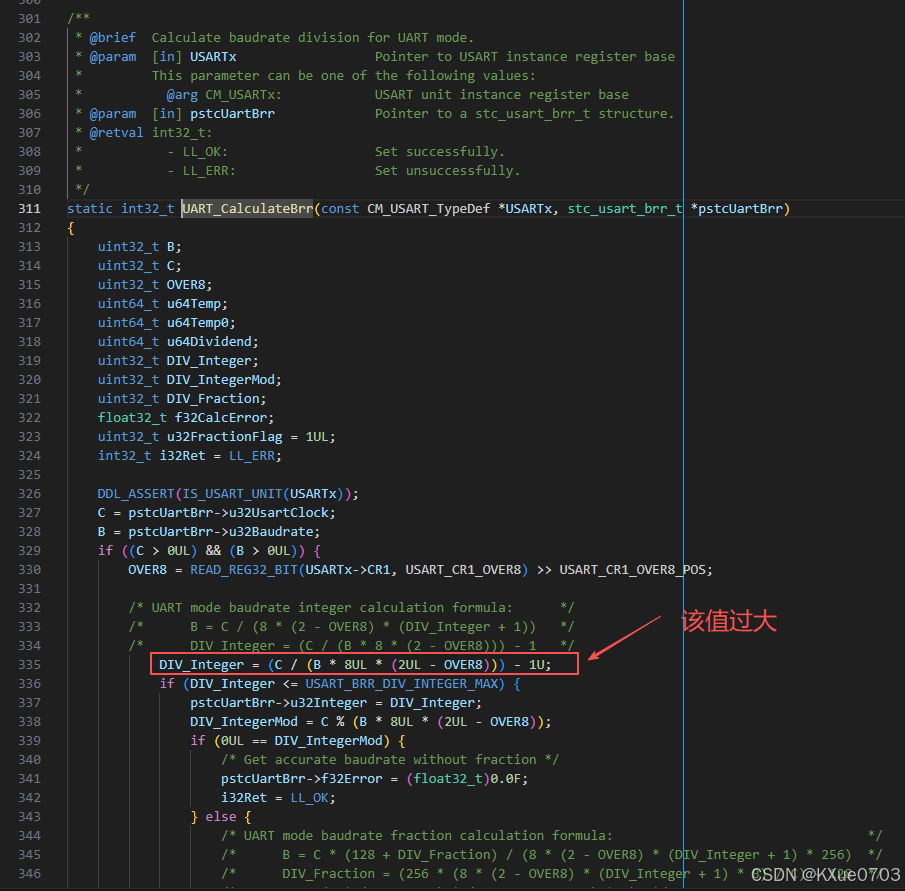Click @retval tag in doc comment
The image size is (905, 891).
coord(117,133)
